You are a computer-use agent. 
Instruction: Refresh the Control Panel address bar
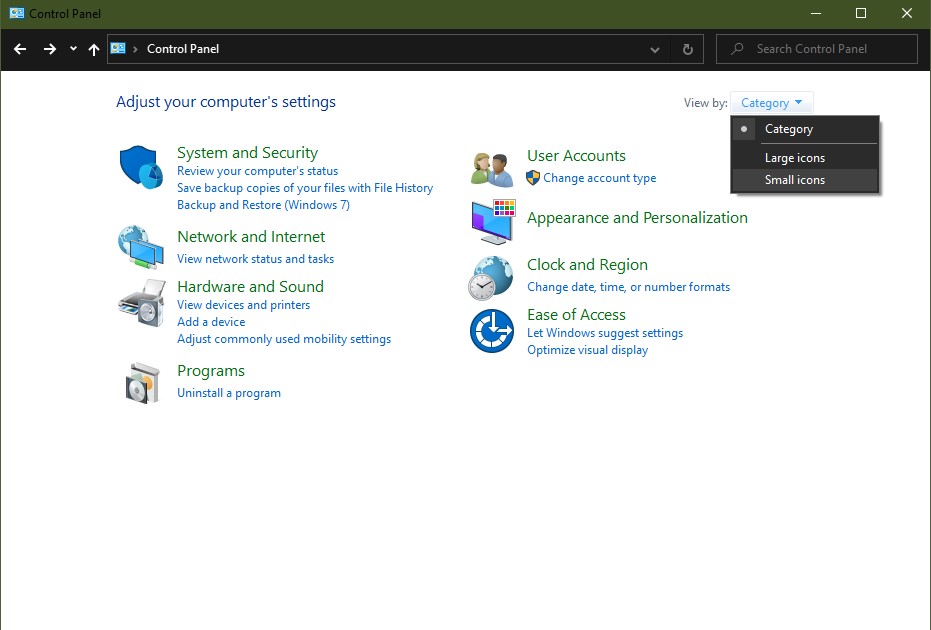point(688,49)
